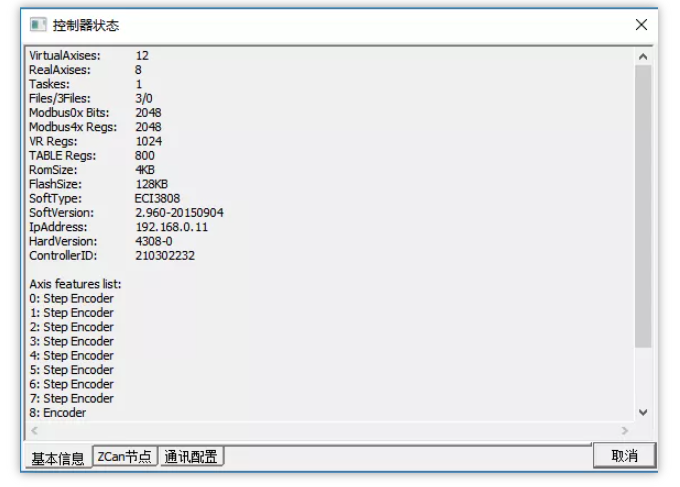Viewport: 680px width, 487px height.
Task: Click the Taskes: label
Action: [49, 84]
